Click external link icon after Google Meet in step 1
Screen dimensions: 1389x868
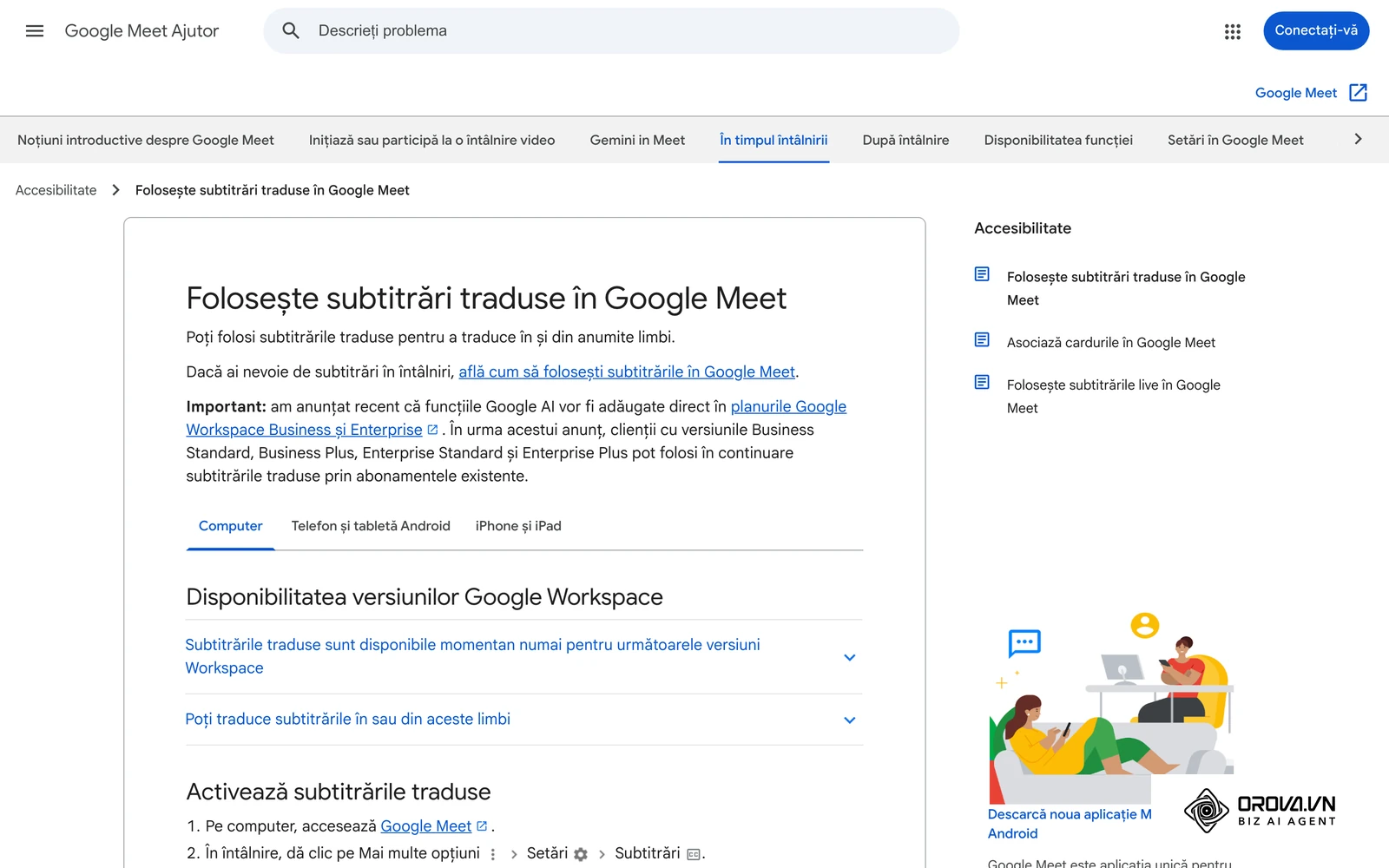pos(482,826)
